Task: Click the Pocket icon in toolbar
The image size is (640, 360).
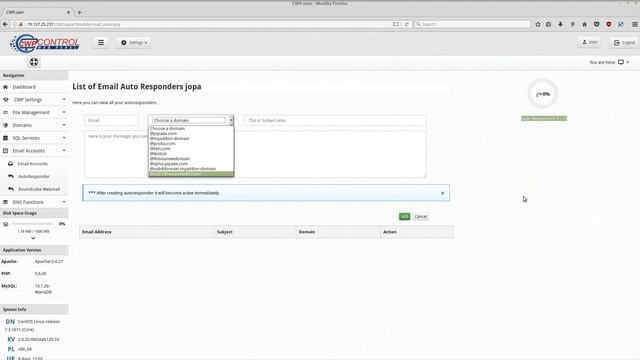Action: [x=597, y=24]
